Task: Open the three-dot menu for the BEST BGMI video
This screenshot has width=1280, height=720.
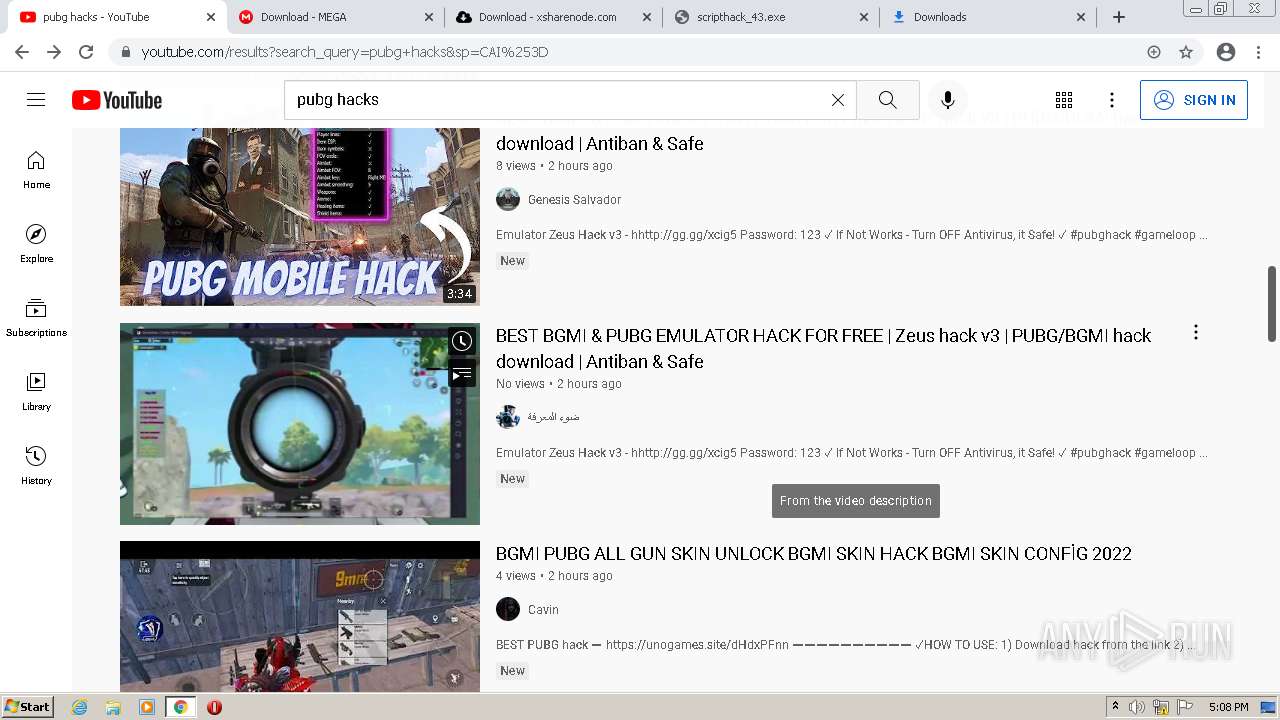Action: click(1195, 333)
